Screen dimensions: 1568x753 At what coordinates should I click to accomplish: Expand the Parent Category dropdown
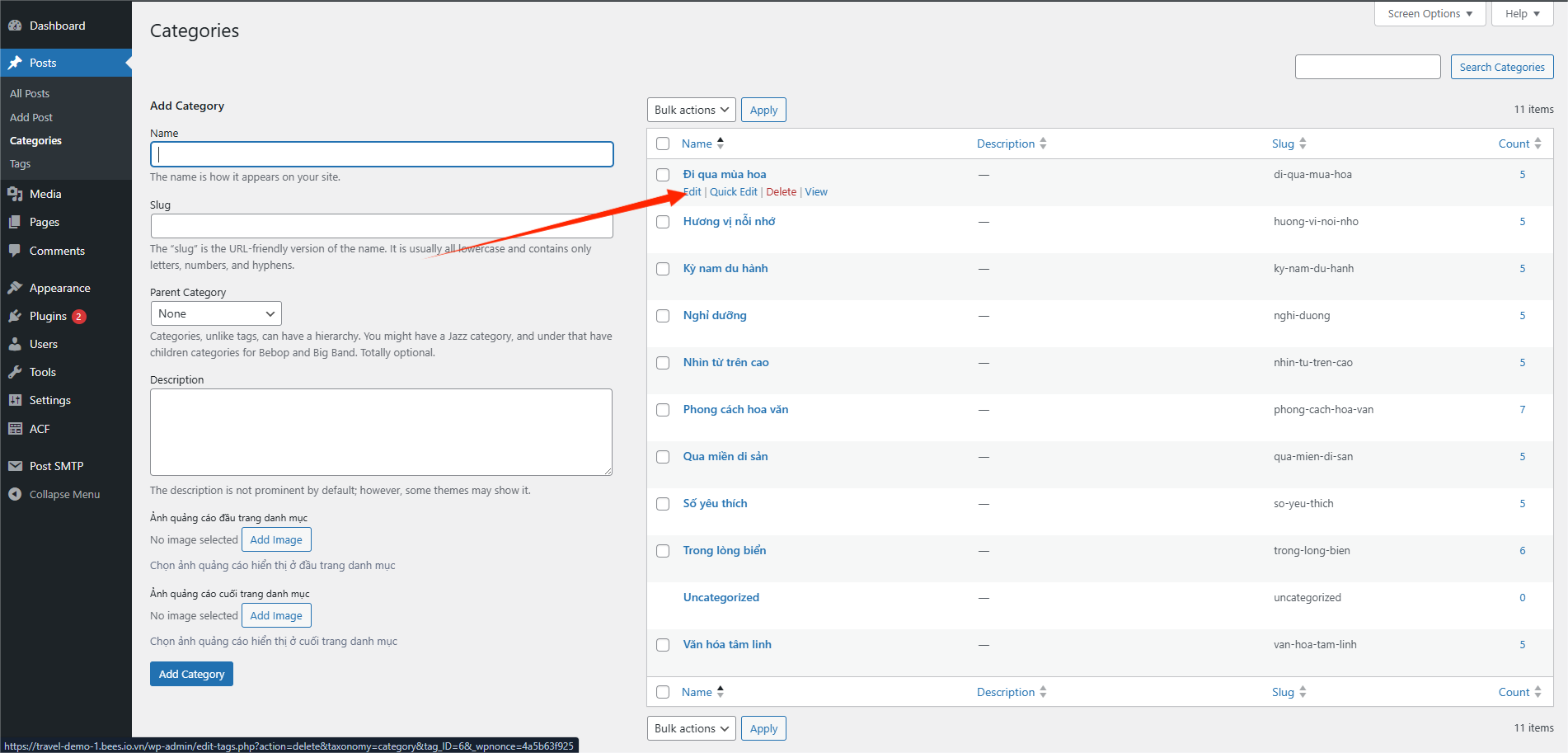216,313
